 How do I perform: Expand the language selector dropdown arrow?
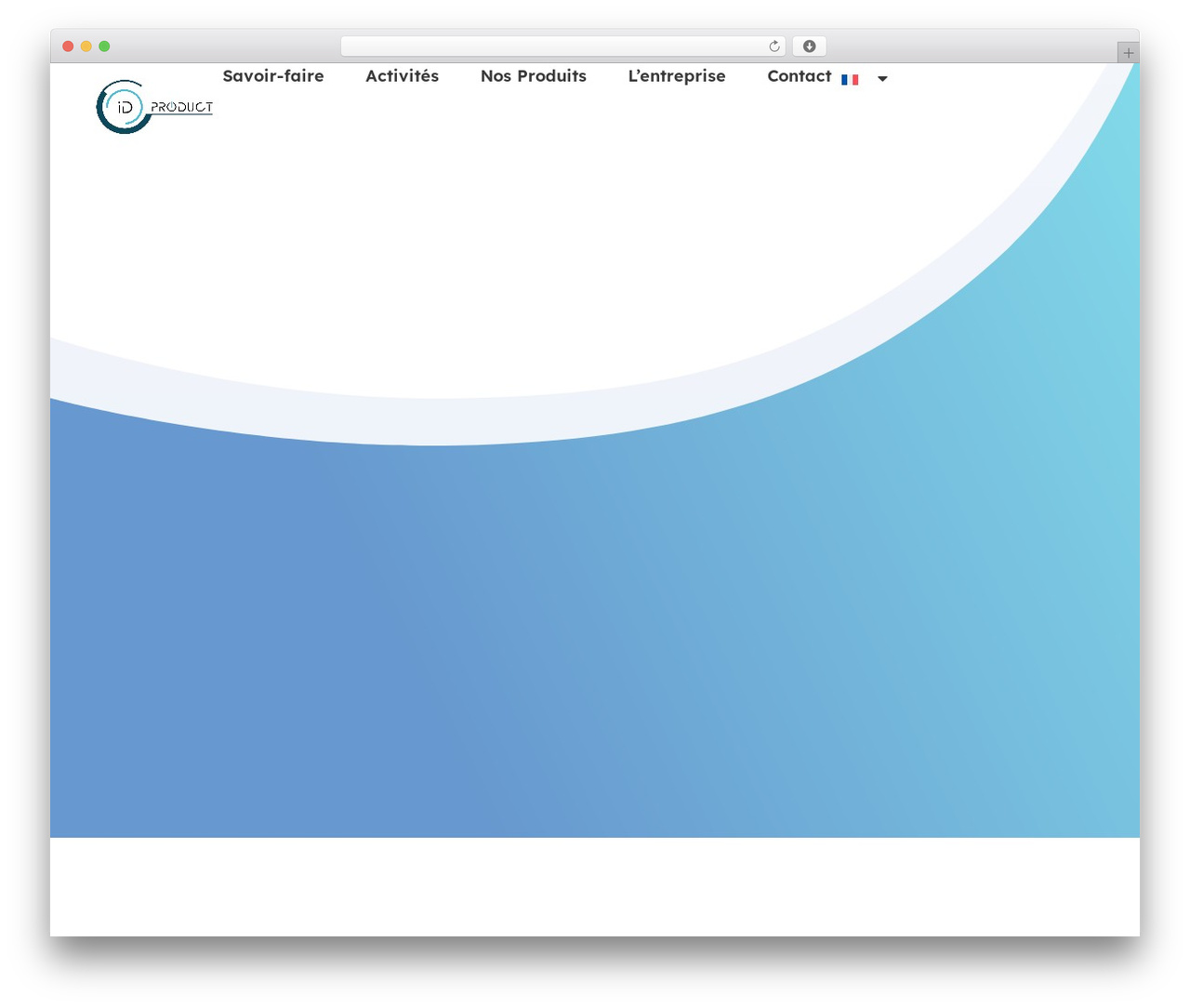(882, 79)
